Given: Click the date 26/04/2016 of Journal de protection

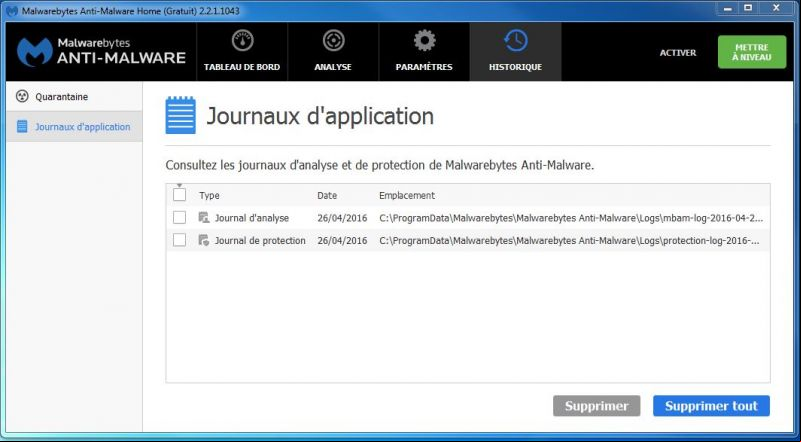Looking at the screenshot, I should pyautogui.click(x=342, y=241).
